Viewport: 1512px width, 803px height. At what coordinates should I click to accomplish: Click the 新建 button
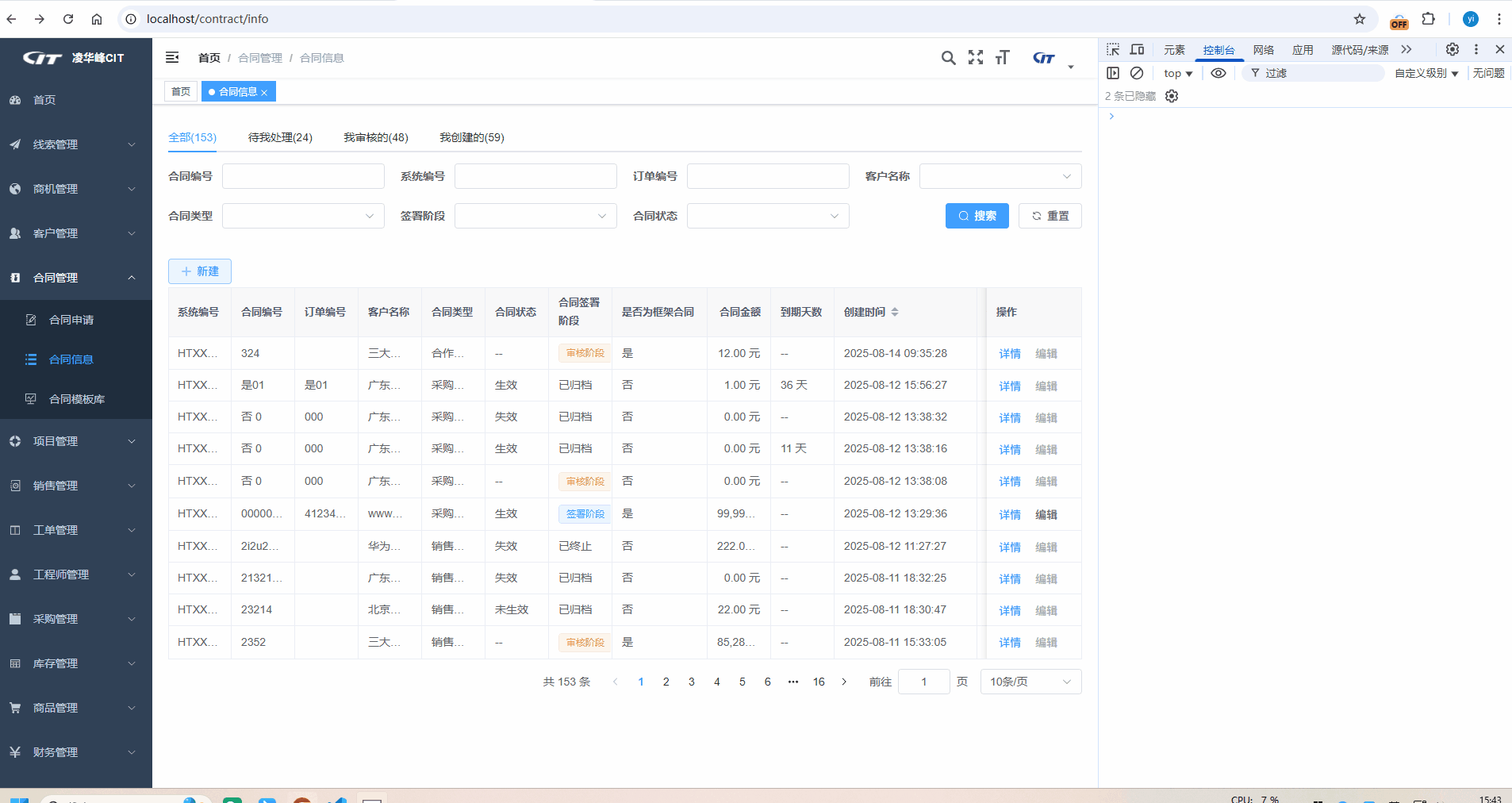200,271
